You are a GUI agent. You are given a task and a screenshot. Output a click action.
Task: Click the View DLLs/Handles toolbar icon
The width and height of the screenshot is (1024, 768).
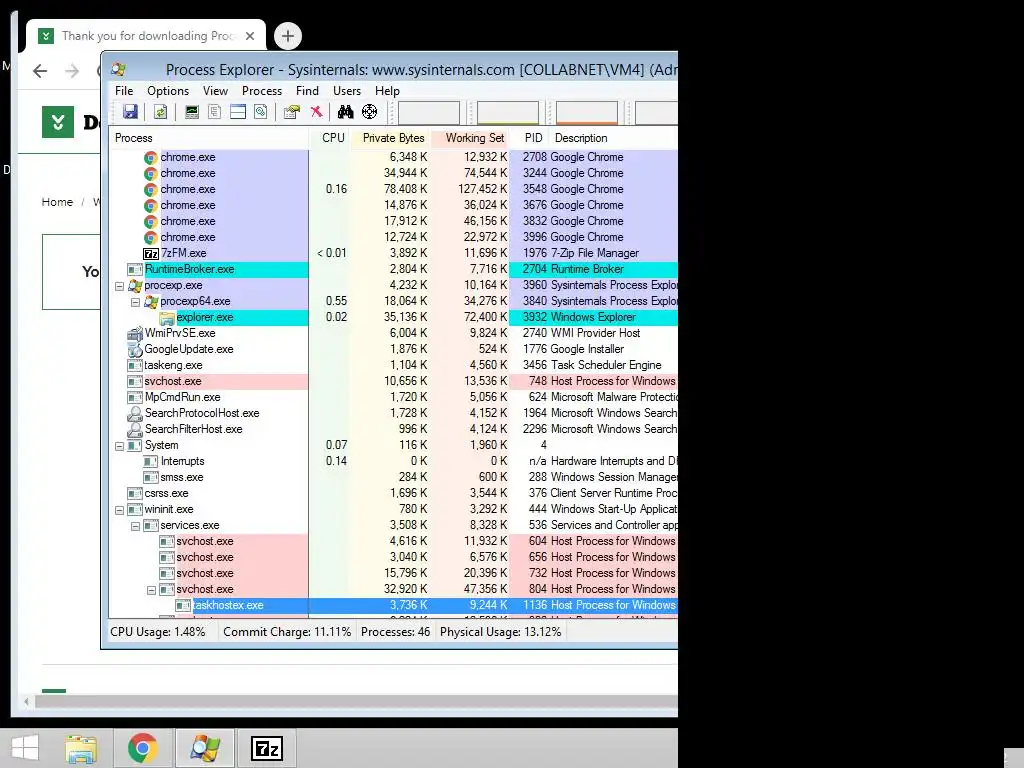261,112
